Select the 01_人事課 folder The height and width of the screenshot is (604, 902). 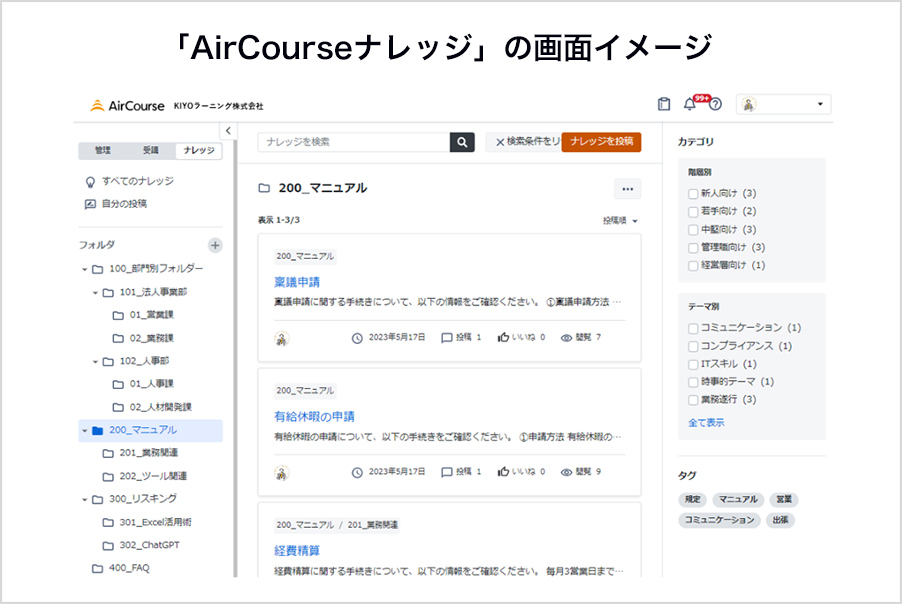click(143, 384)
